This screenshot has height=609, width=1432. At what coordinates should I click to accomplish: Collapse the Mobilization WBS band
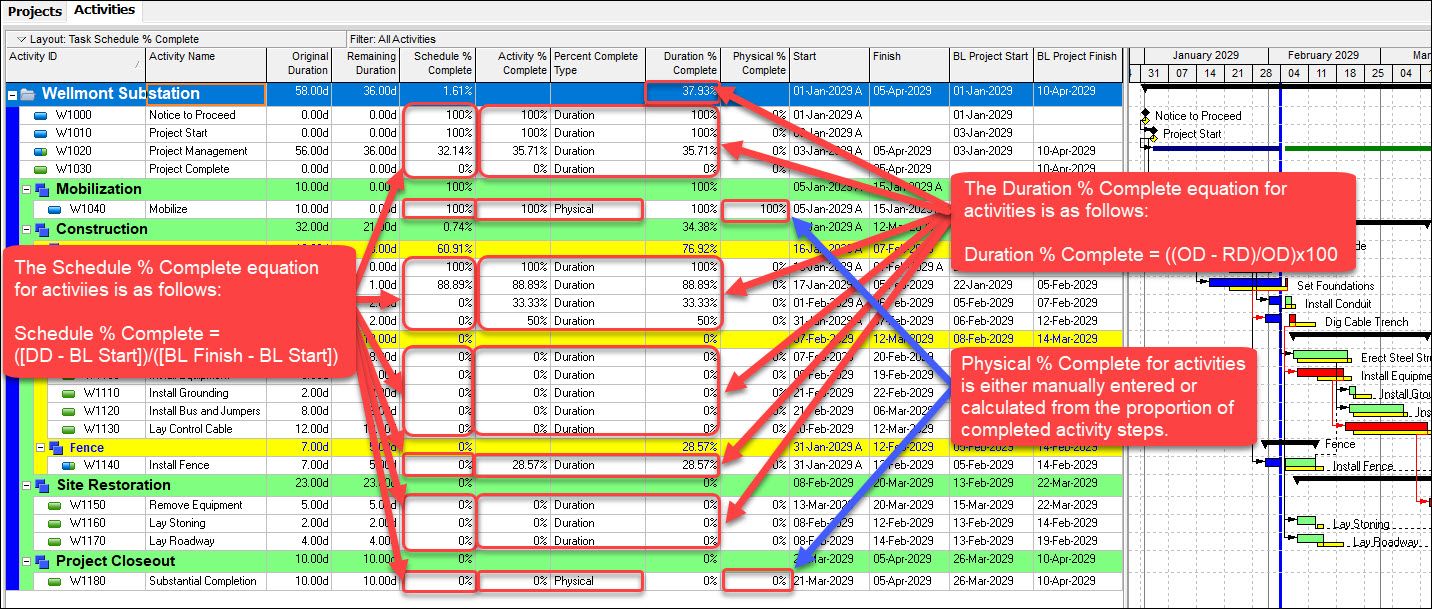(27, 189)
